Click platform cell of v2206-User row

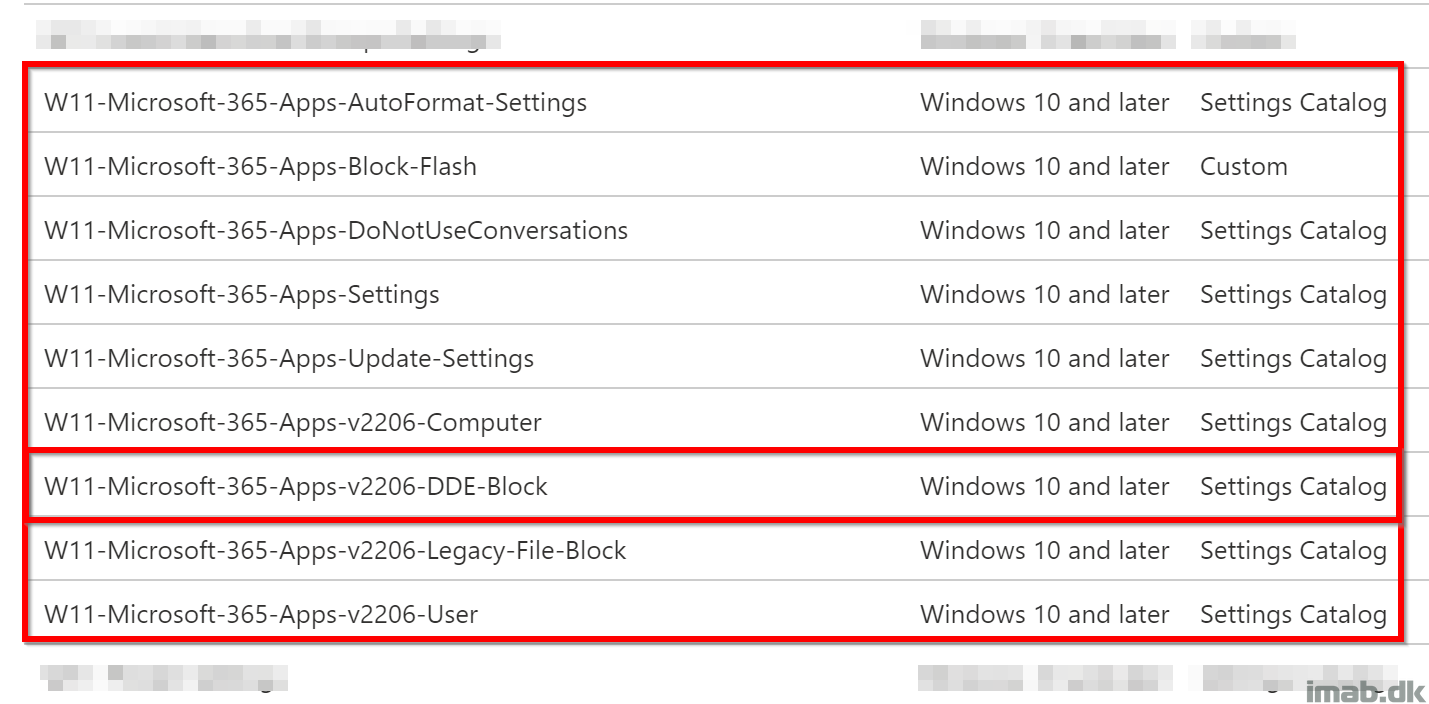click(x=1044, y=615)
